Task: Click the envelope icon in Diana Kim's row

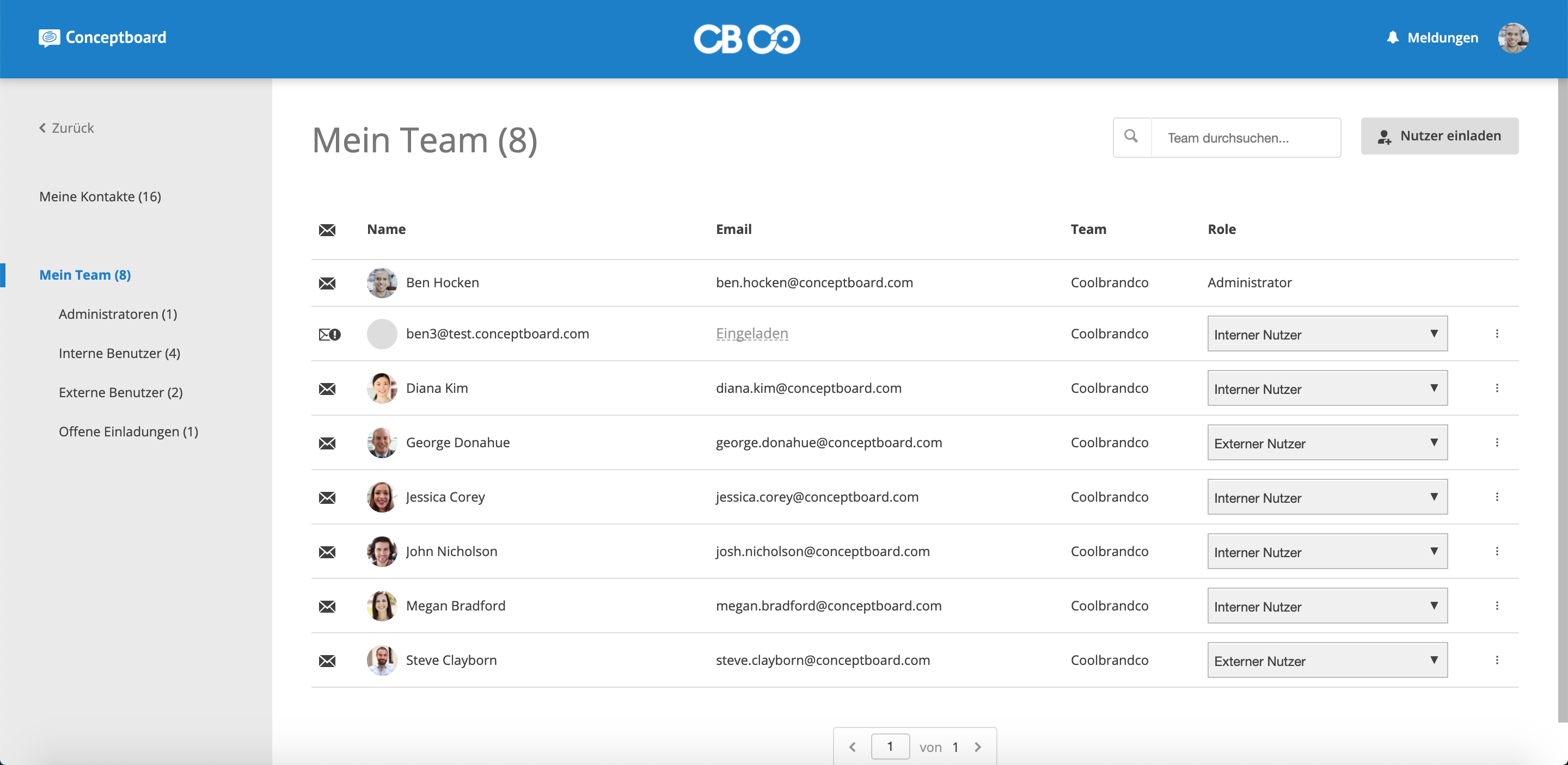Action: coord(327,389)
